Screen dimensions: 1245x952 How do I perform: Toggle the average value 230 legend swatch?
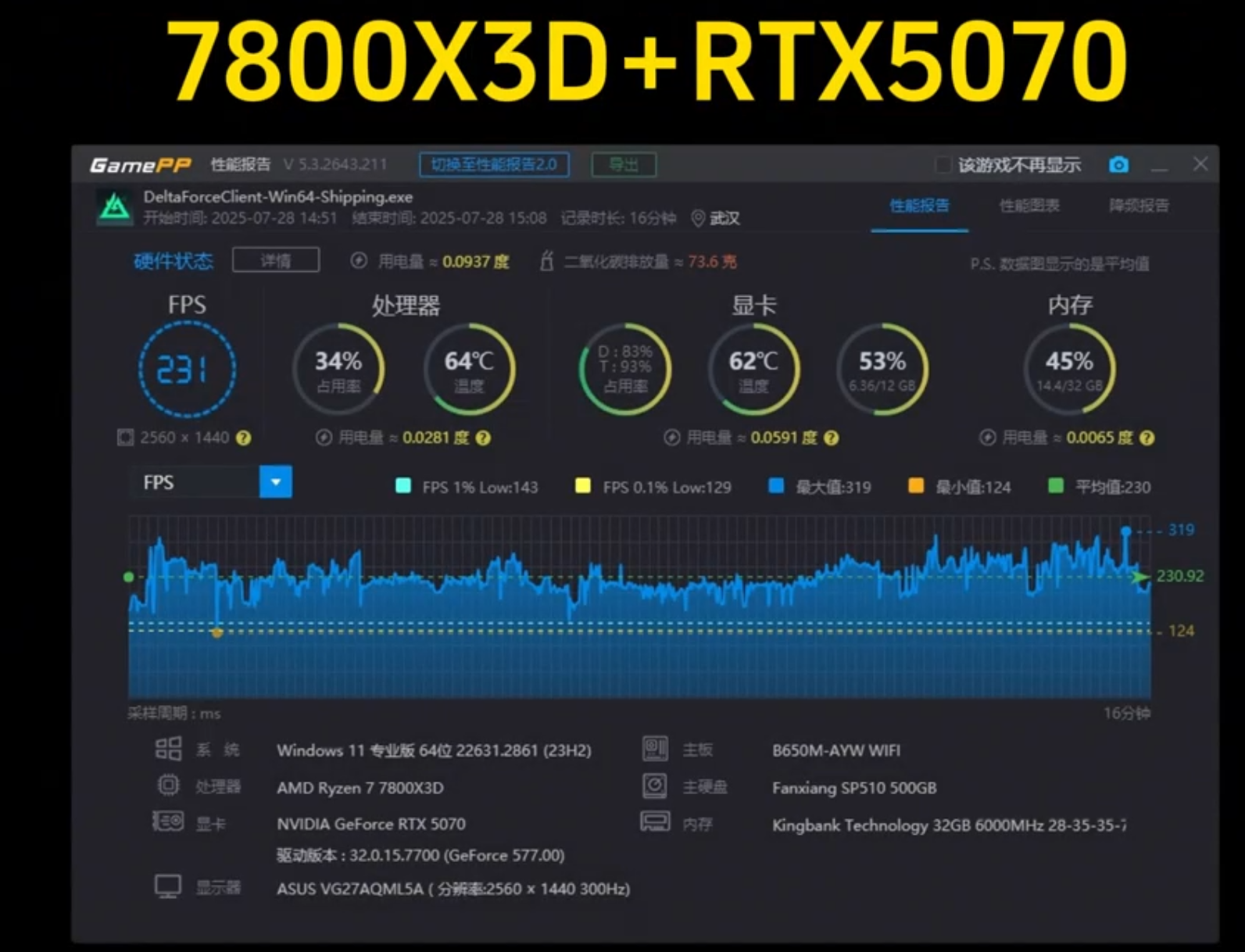pyautogui.click(x=1056, y=486)
